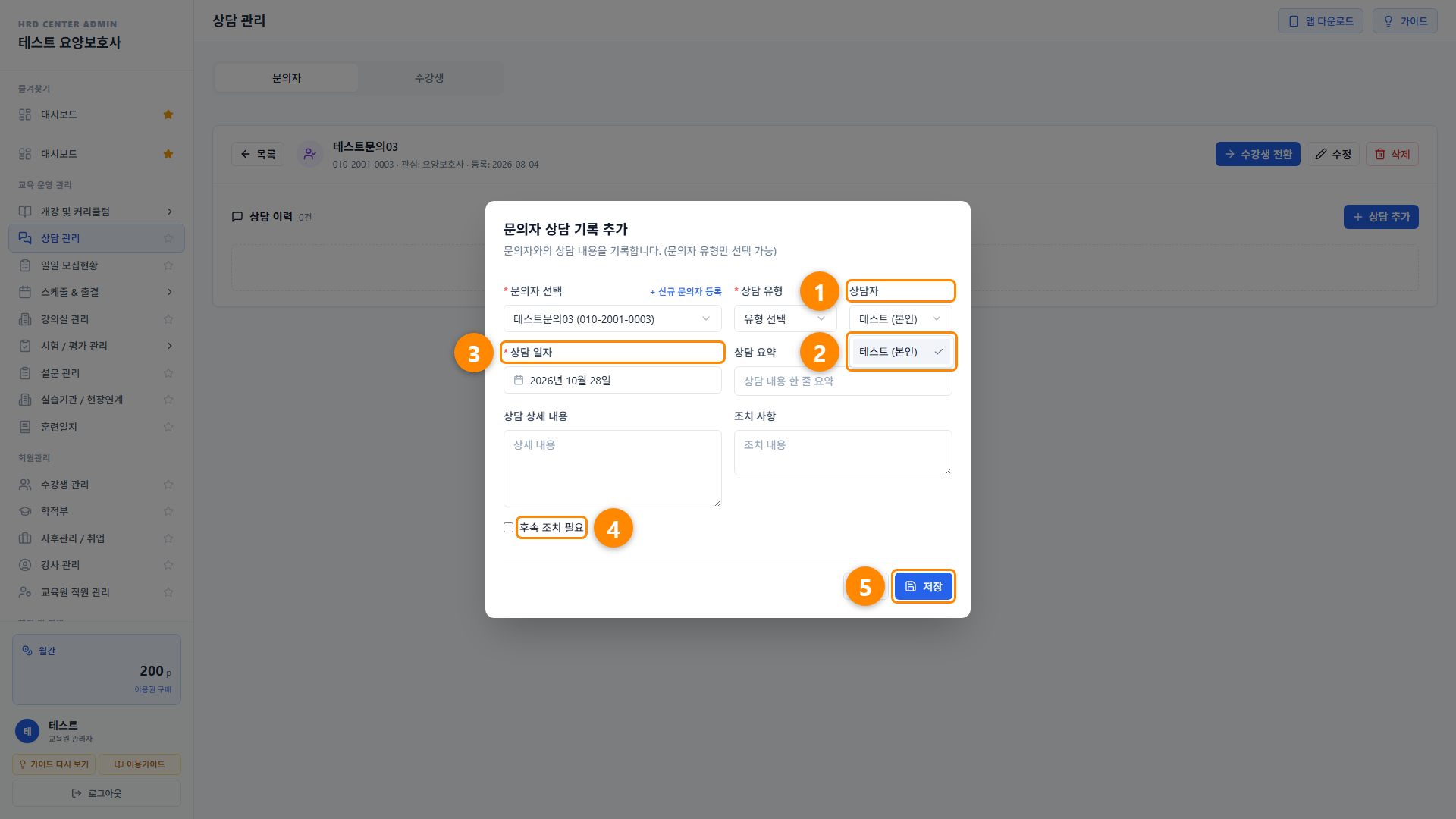Click the 상담 일자 date field

[x=612, y=381]
